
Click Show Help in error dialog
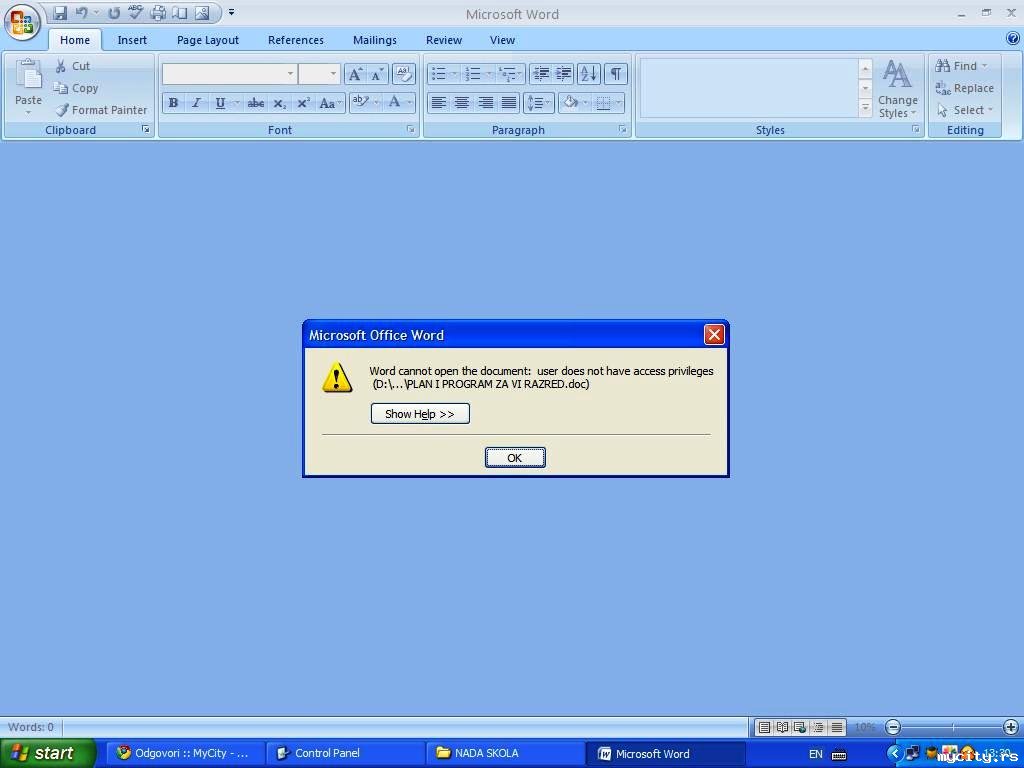point(420,413)
